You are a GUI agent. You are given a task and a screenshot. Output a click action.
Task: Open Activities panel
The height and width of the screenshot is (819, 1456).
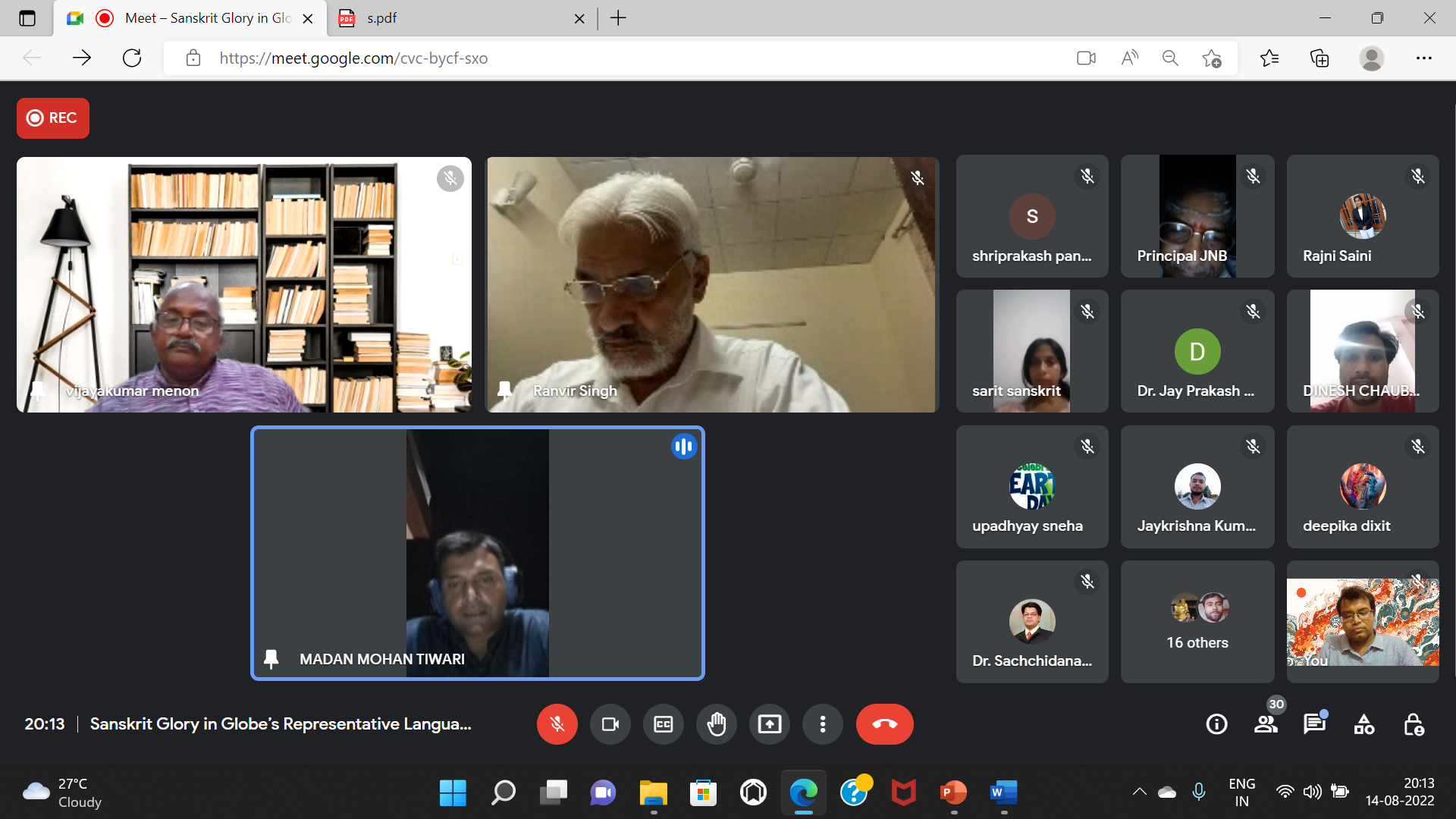coord(1363,724)
